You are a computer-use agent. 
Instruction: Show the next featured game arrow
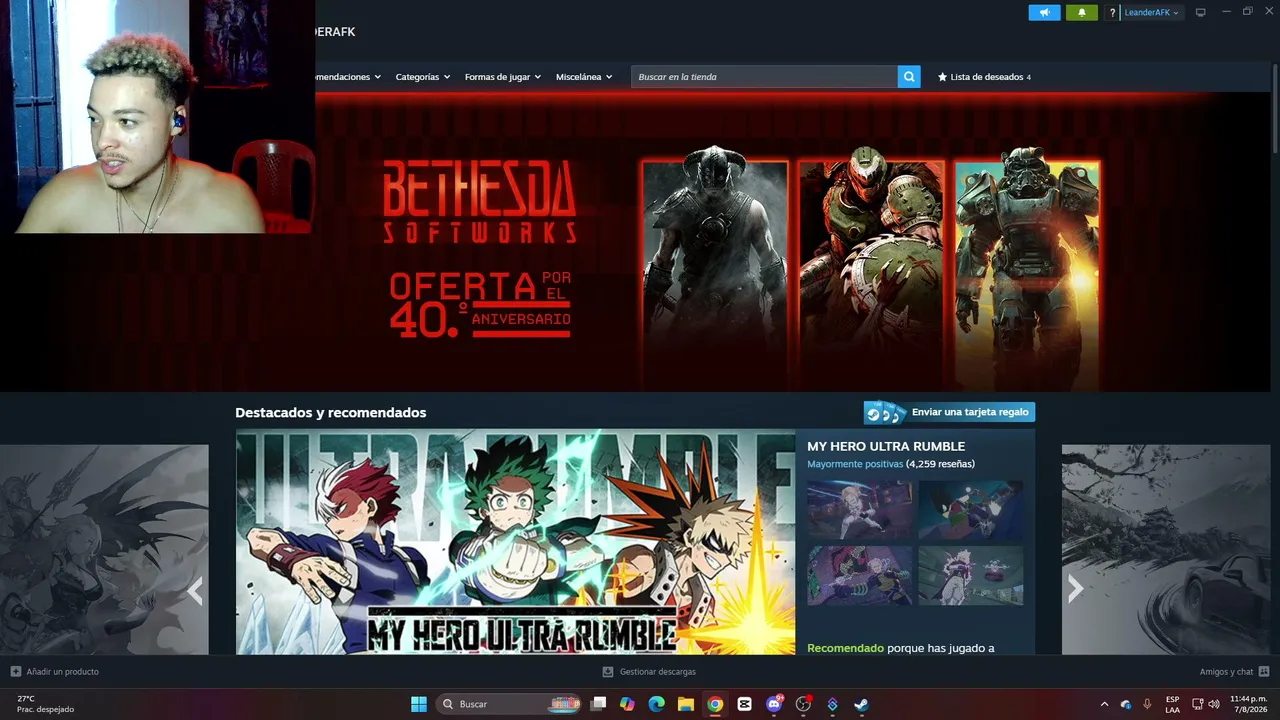[x=1076, y=589]
